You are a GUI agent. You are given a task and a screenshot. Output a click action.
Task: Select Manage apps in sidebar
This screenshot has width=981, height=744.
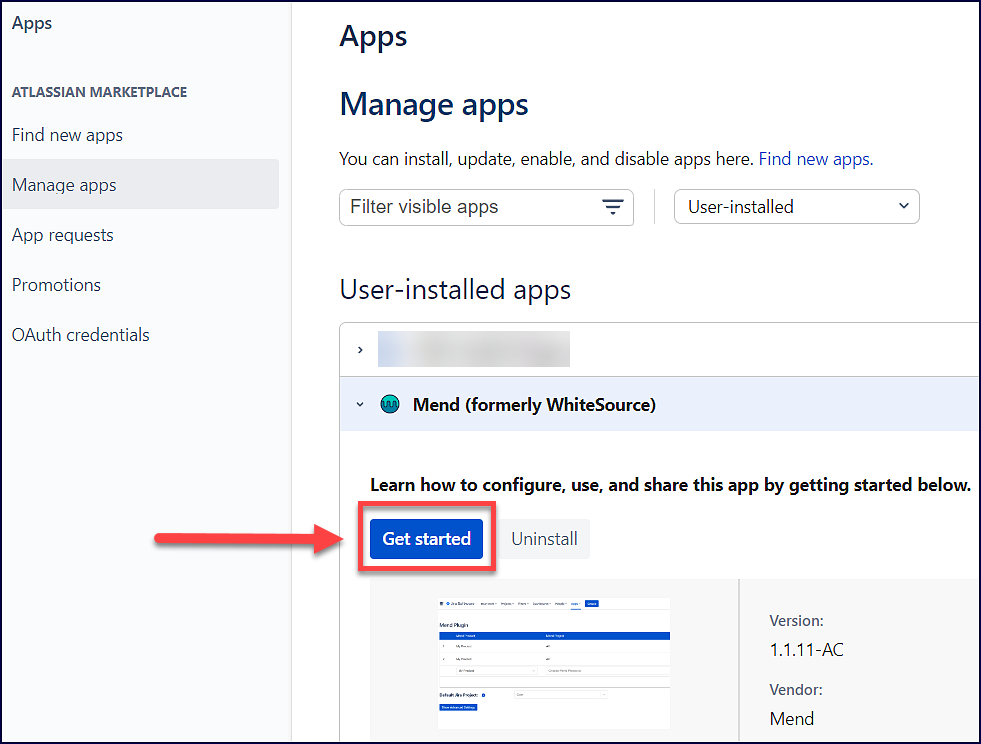point(64,185)
